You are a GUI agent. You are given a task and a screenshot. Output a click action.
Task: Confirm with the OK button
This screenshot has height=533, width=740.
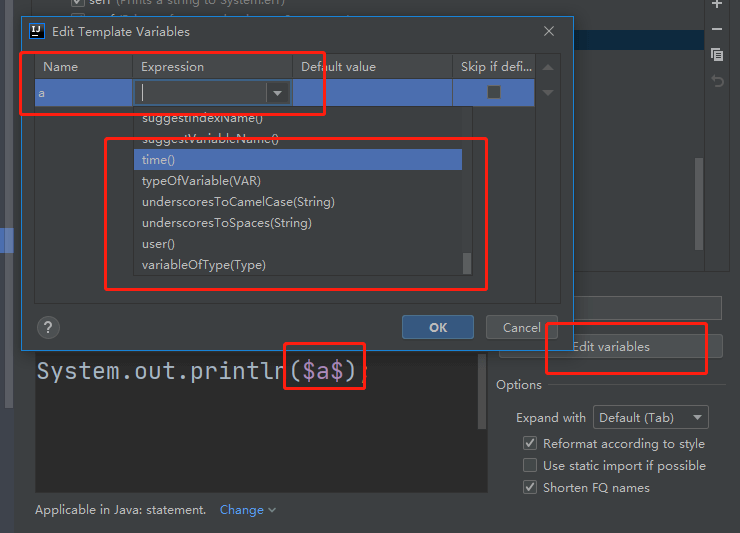pyautogui.click(x=437, y=327)
